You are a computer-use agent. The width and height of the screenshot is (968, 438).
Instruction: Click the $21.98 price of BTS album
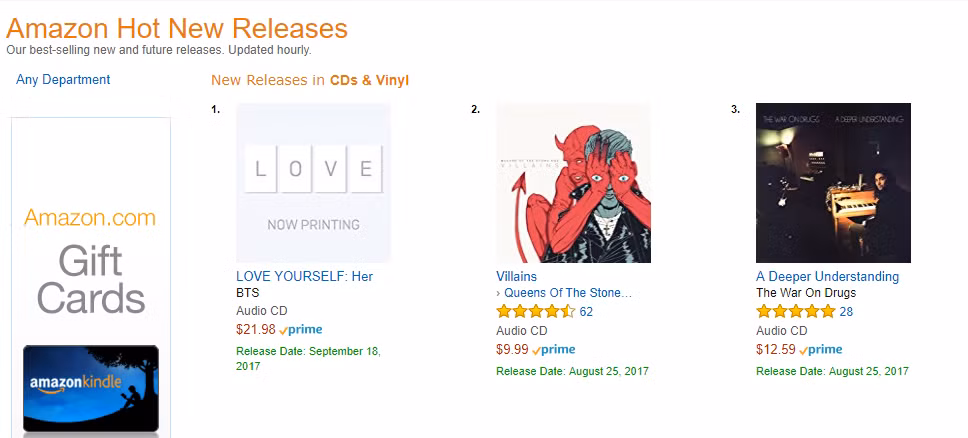coord(256,330)
